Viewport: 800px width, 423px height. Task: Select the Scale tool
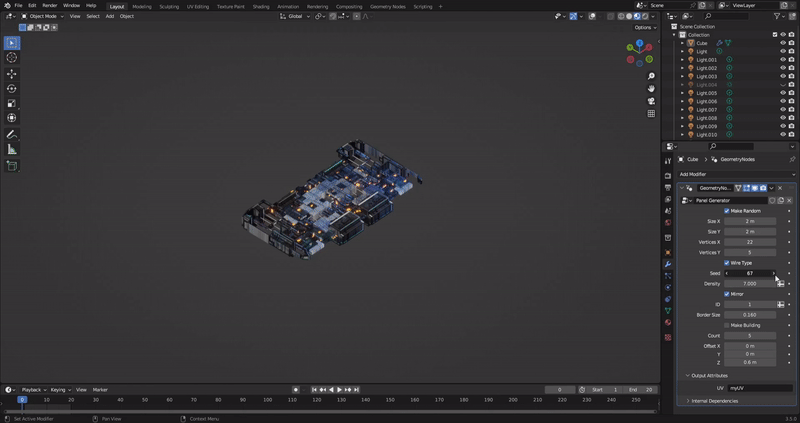12,104
